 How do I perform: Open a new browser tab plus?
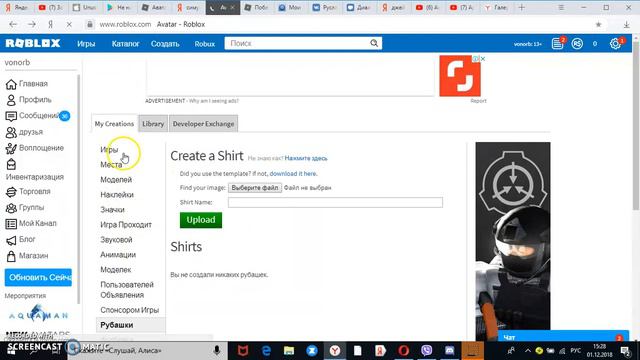click(x=521, y=7)
